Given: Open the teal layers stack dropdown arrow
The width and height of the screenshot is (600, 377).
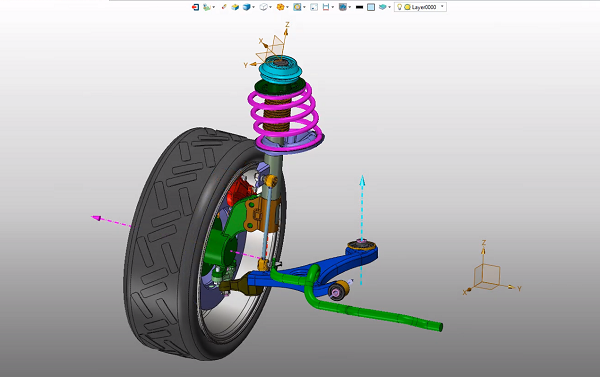Looking at the screenshot, I should [390, 7].
